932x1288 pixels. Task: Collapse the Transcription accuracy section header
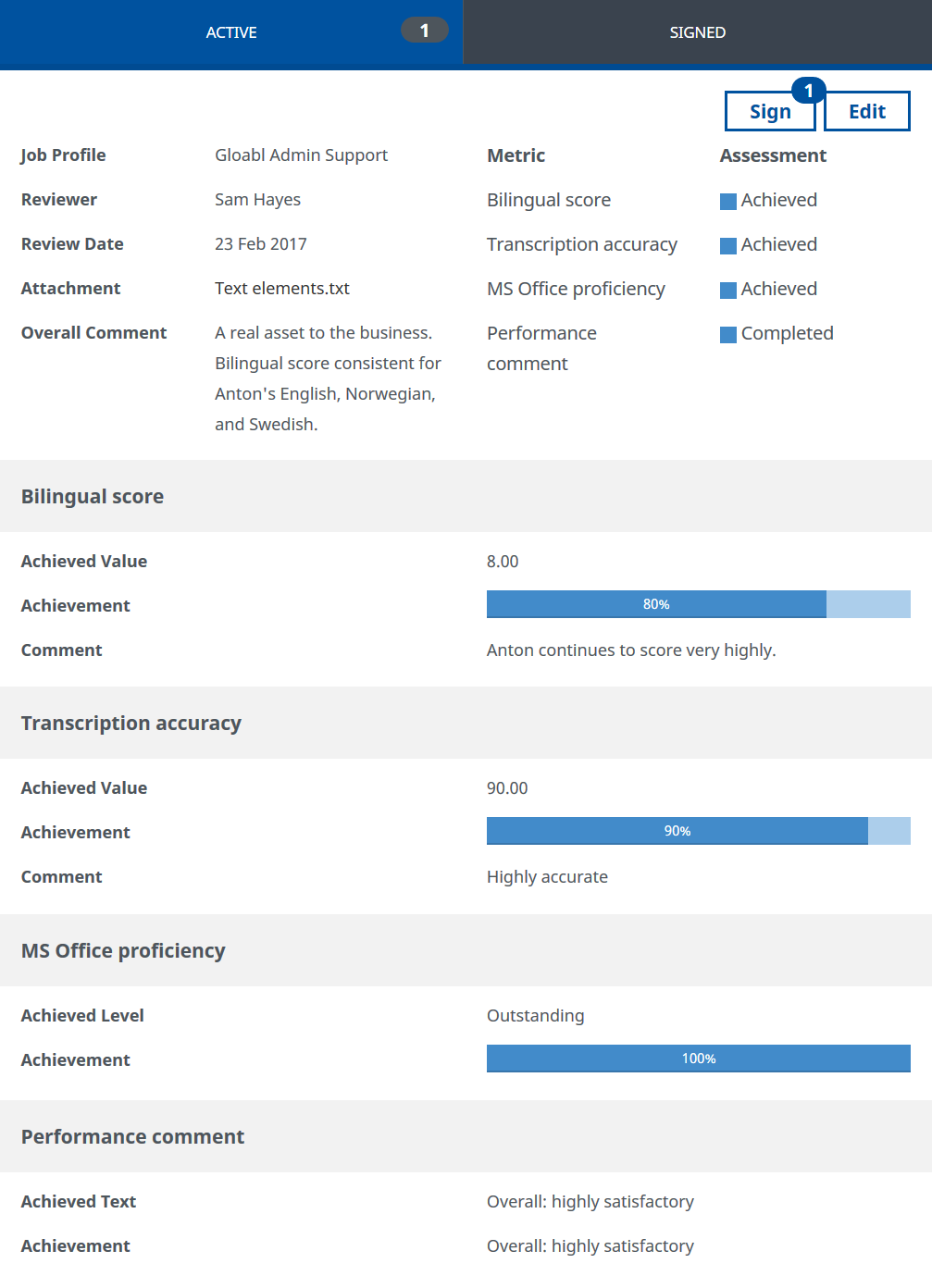[131, 724]
